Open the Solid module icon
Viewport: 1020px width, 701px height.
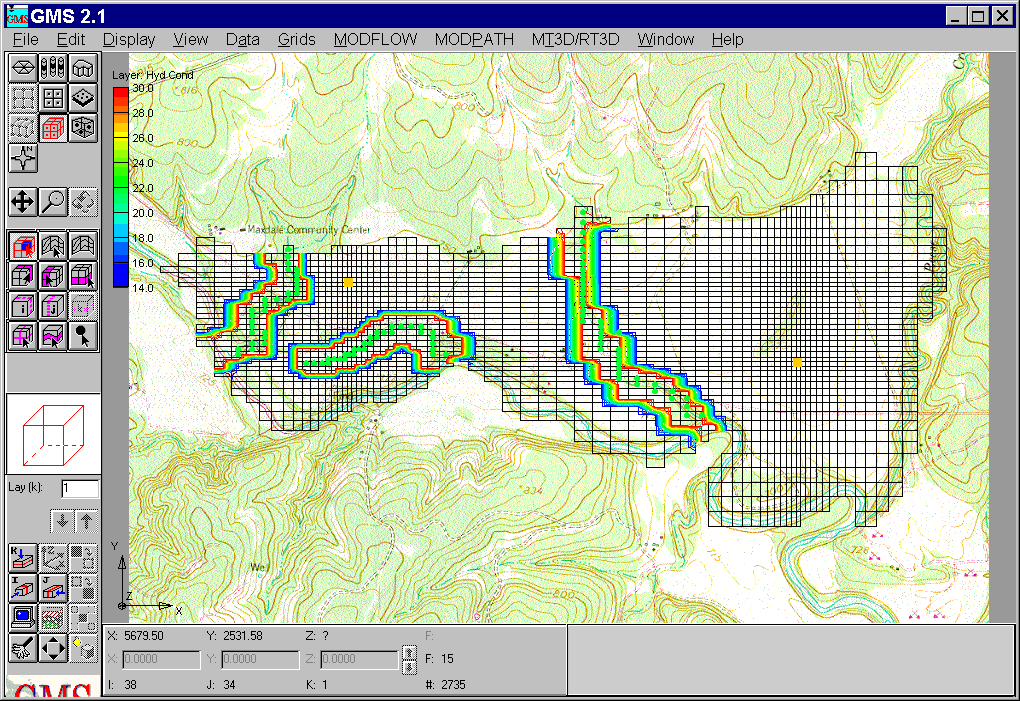coord(83,68)
